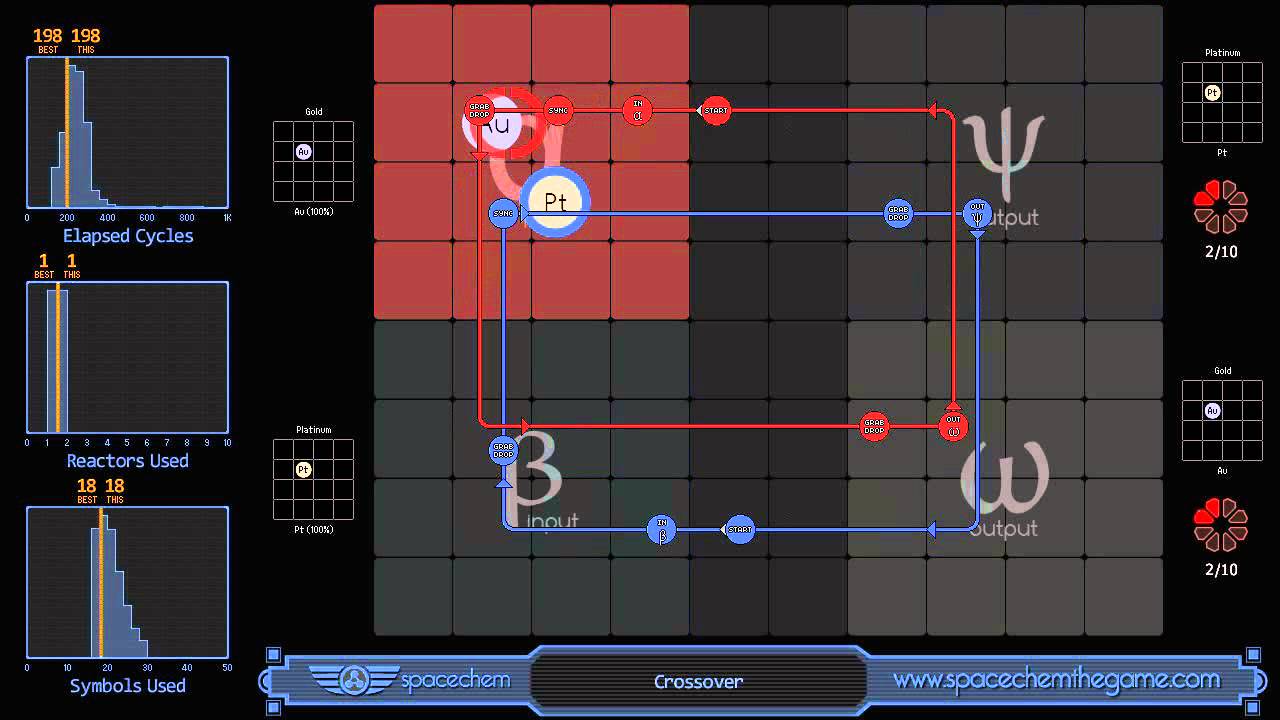Click the Gold input molecule grid
Viewport: 1280px width, 720px height.
click(313, 162)
